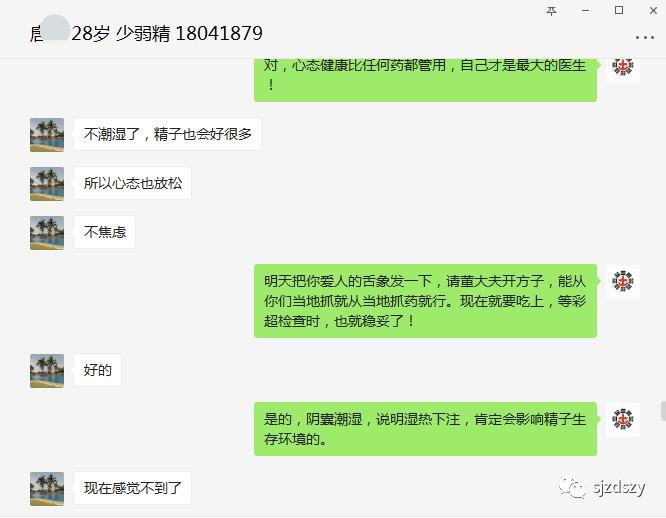
Task: Open the three-dot chat options menu
Action: 644,37
